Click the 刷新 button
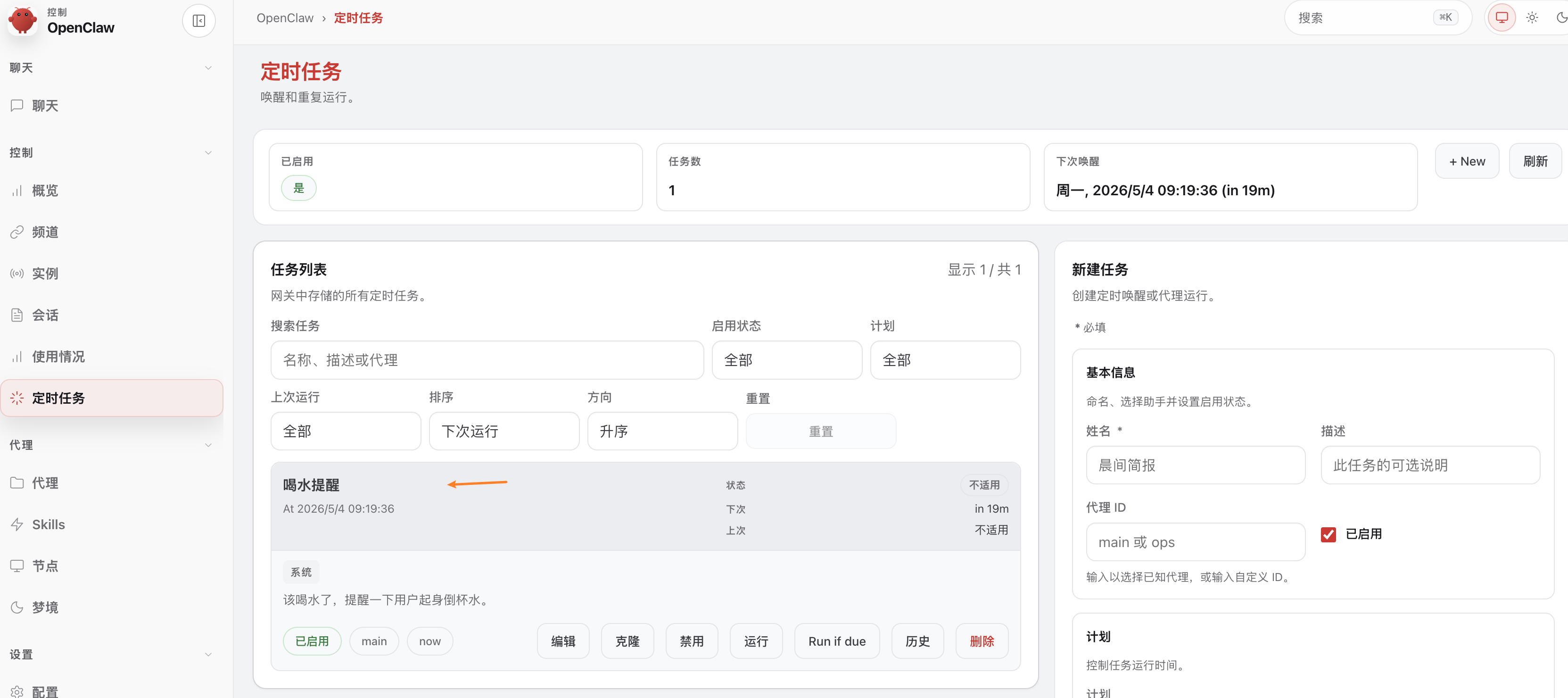The image size is (1568, 698). pos(1535,161)
